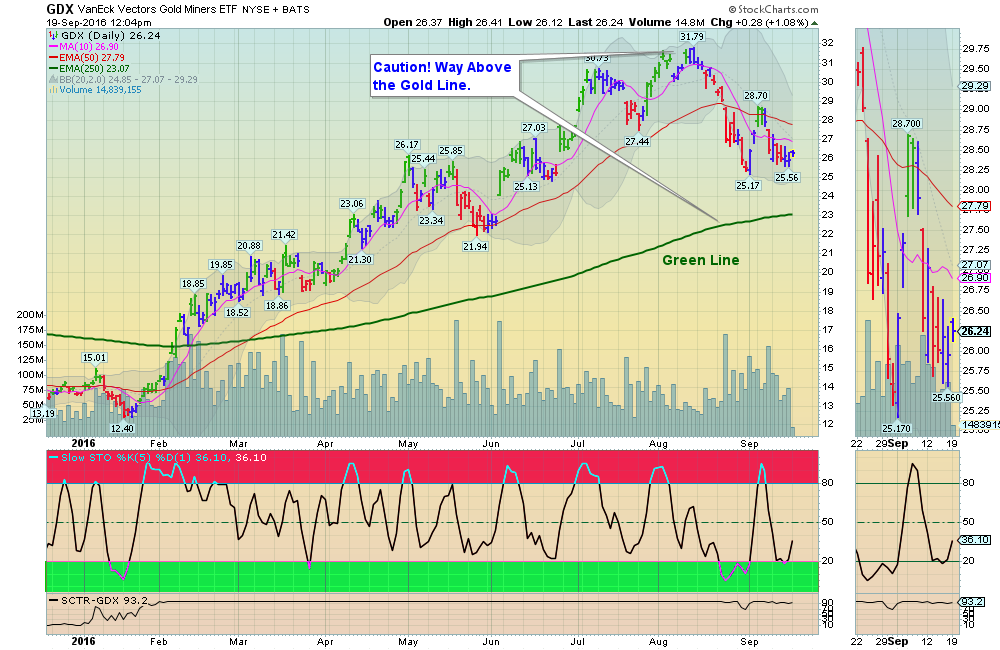Click the Green Line chart label
This screenshot has height=650, width=1000.
pos(700,260)
